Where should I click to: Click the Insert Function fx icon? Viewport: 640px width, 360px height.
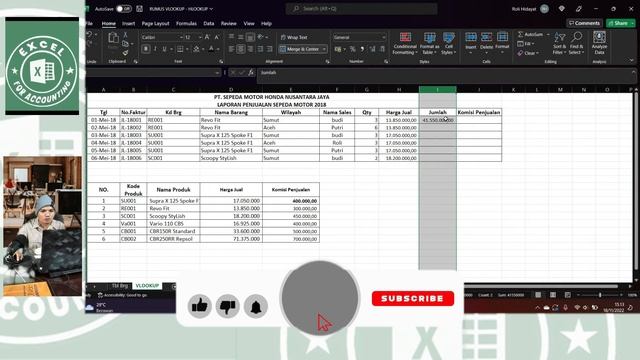point(251,73)
